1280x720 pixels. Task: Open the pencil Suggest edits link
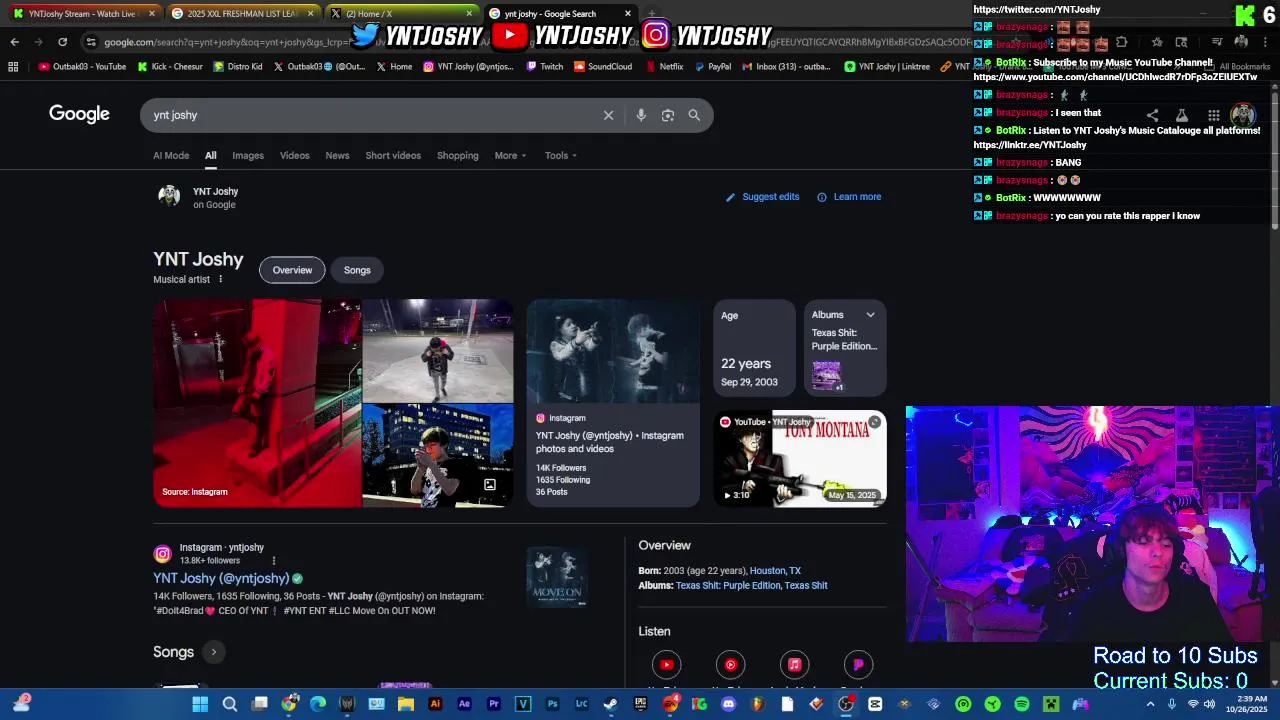pyautogui.click(x=762, y=197)
